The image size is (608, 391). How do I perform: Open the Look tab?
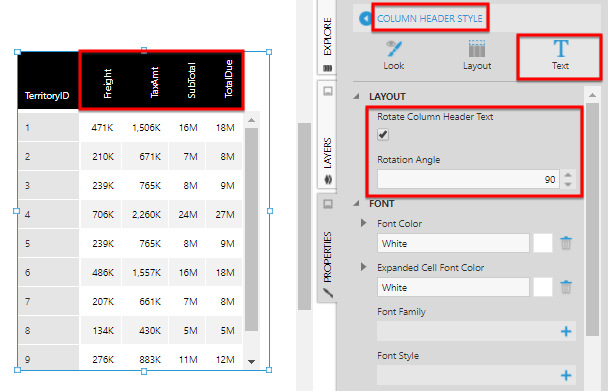(394, 55)
